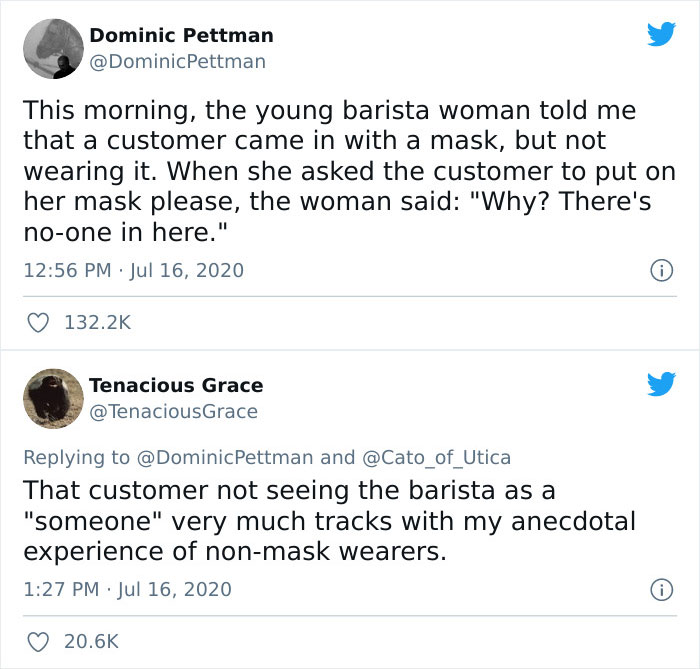The height and width of the screenshot is (669, 700).
Task: Open Dominic Pettman display name
Action: coord(181,35)
